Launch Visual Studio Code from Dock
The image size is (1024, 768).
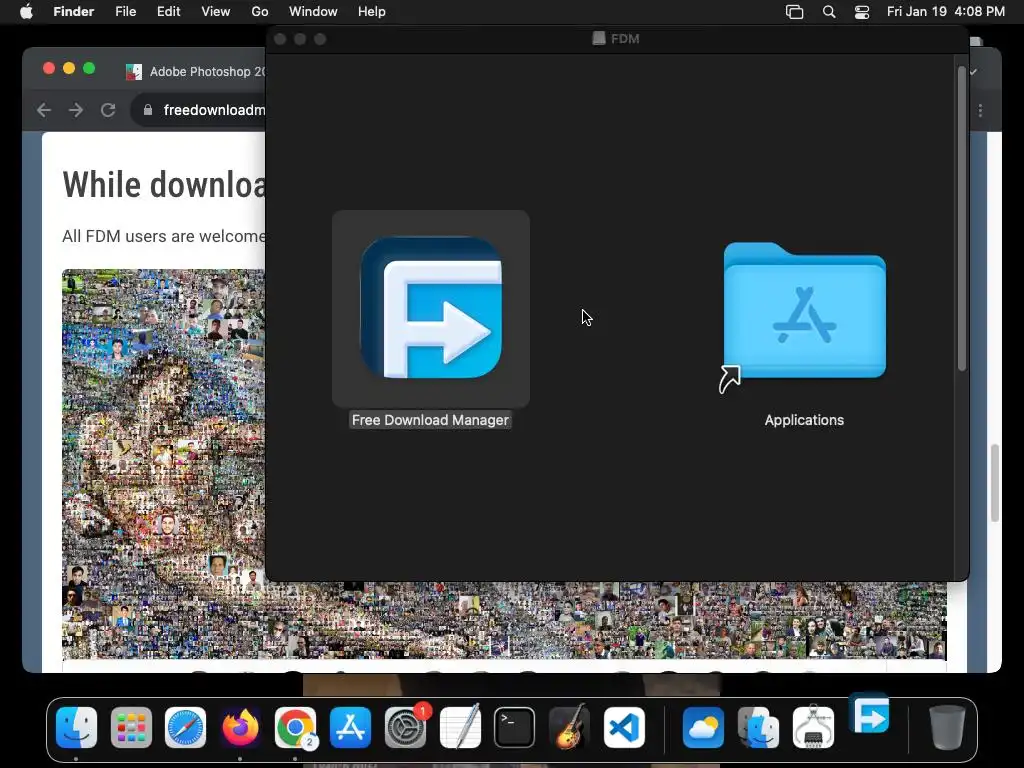624,727
